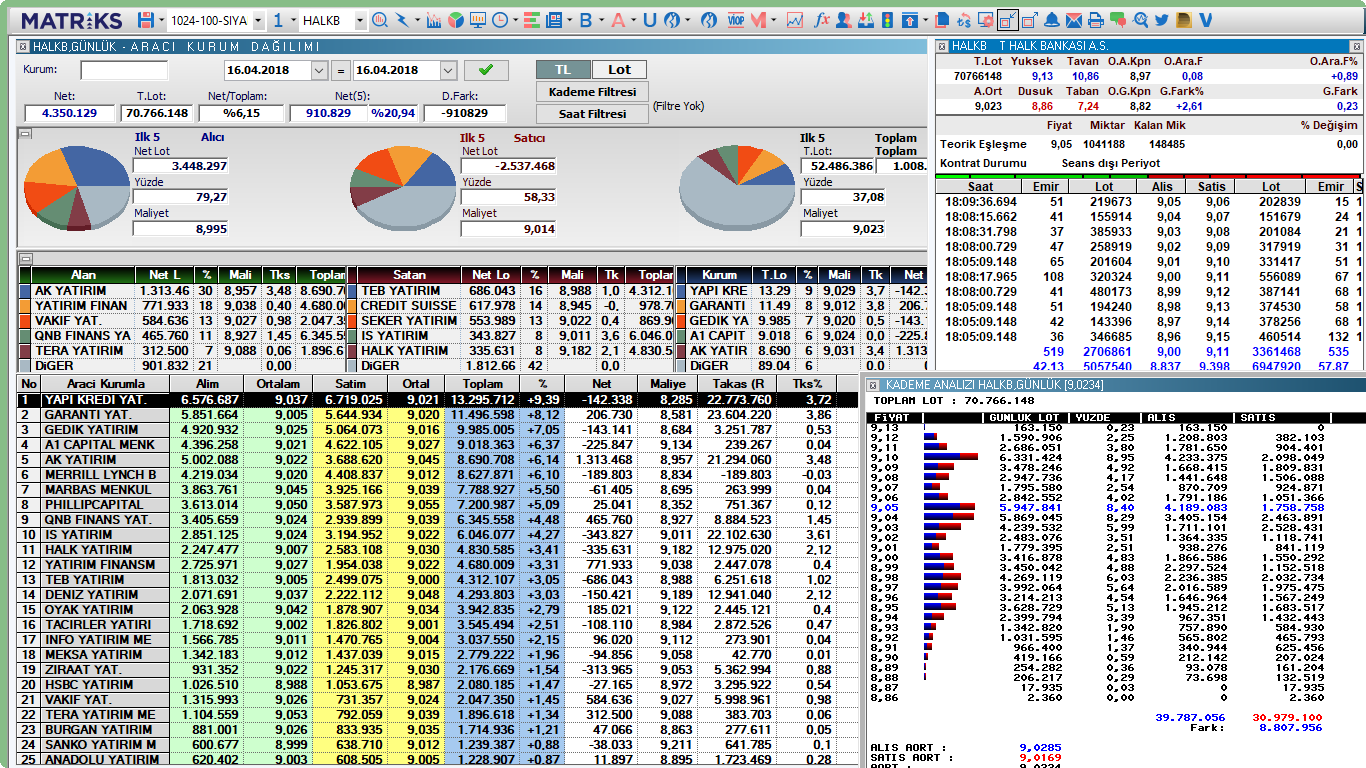
Task: Open the HALKB symbol dropdown
Action: click(x=361, y=20)
